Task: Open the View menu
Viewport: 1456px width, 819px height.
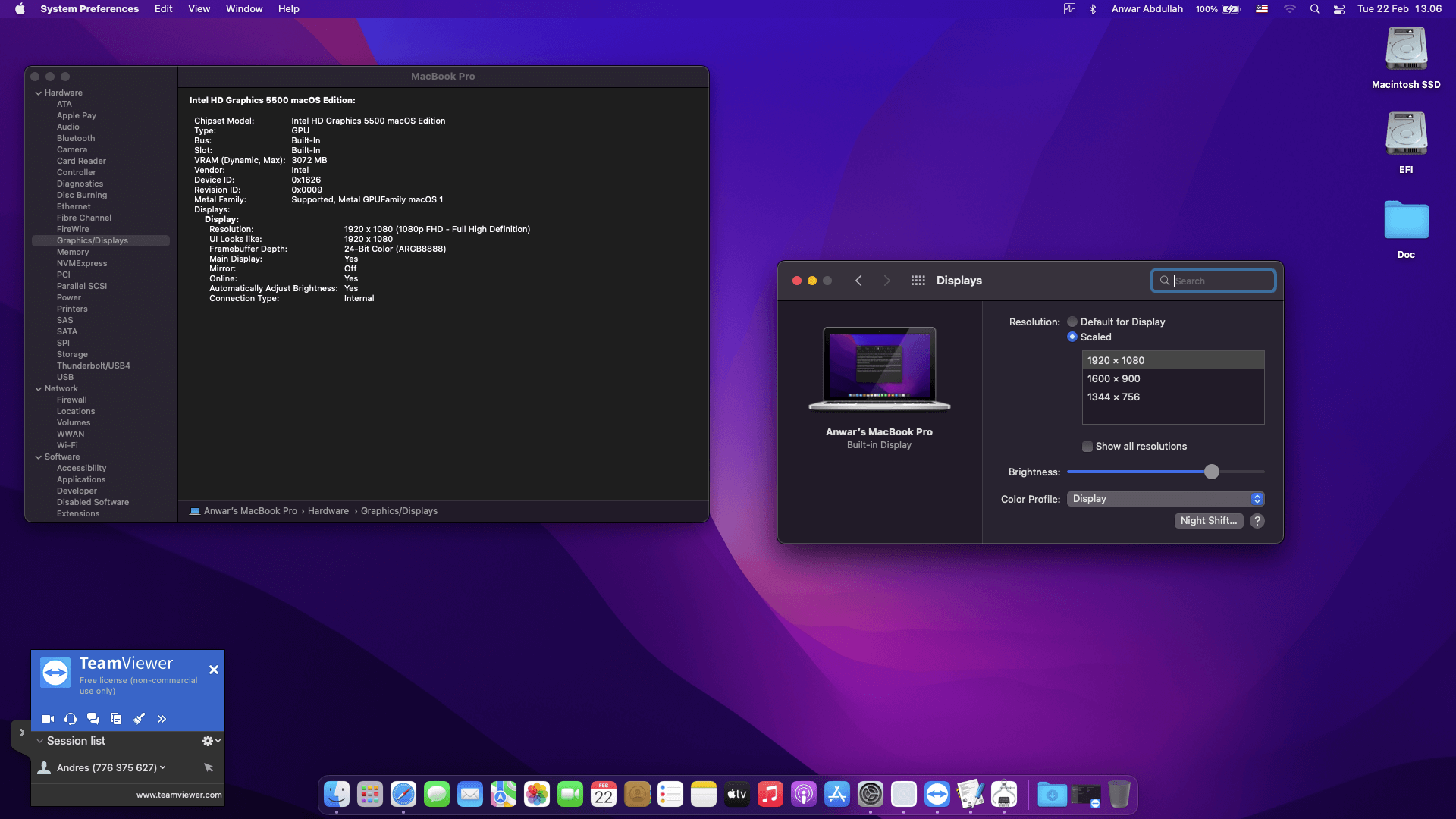Action: click(x=199, y=9)
